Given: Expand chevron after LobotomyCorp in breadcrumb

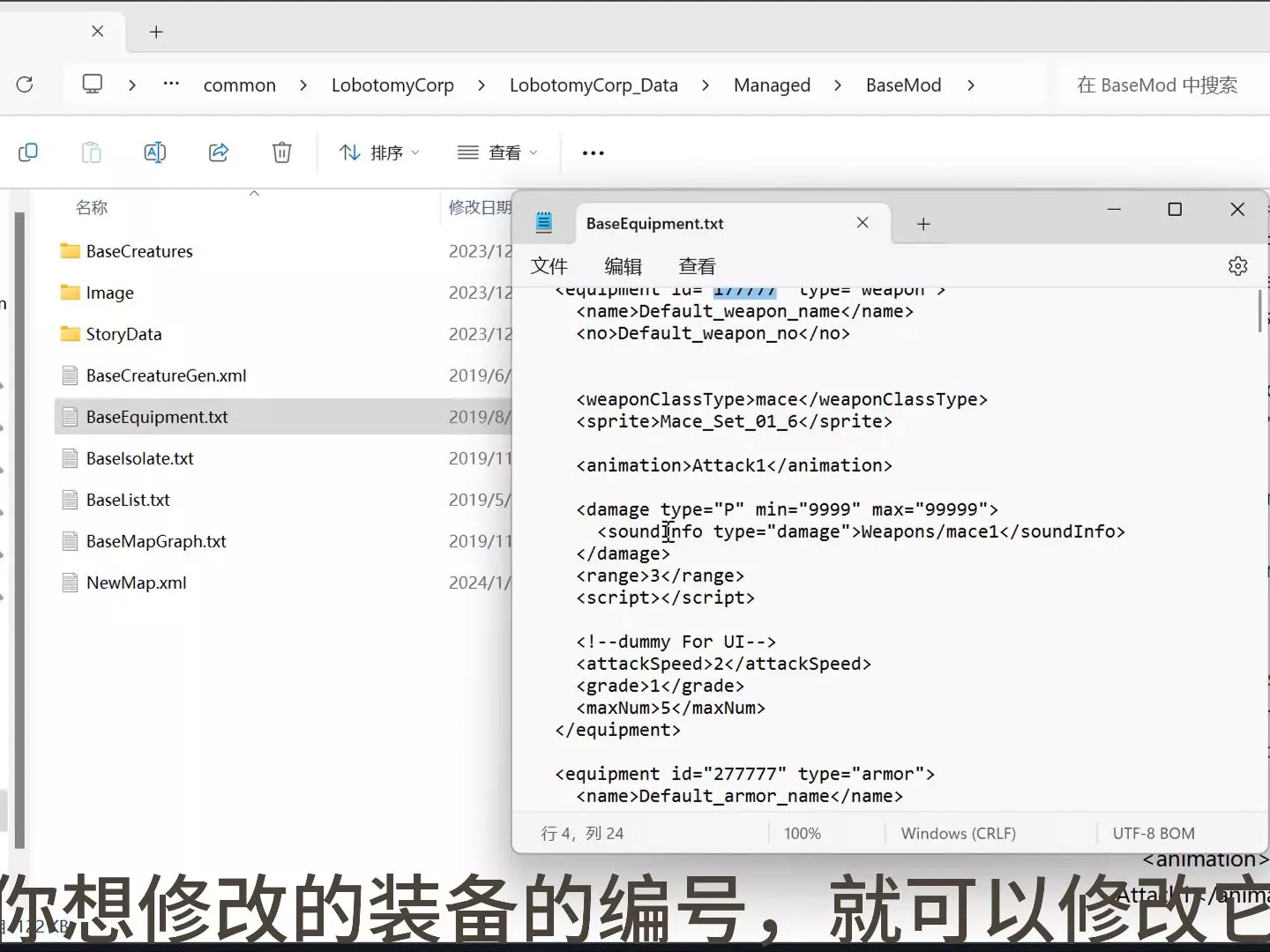Looking at the screenshot, I should pyautogui.click(x=482, y=86).
